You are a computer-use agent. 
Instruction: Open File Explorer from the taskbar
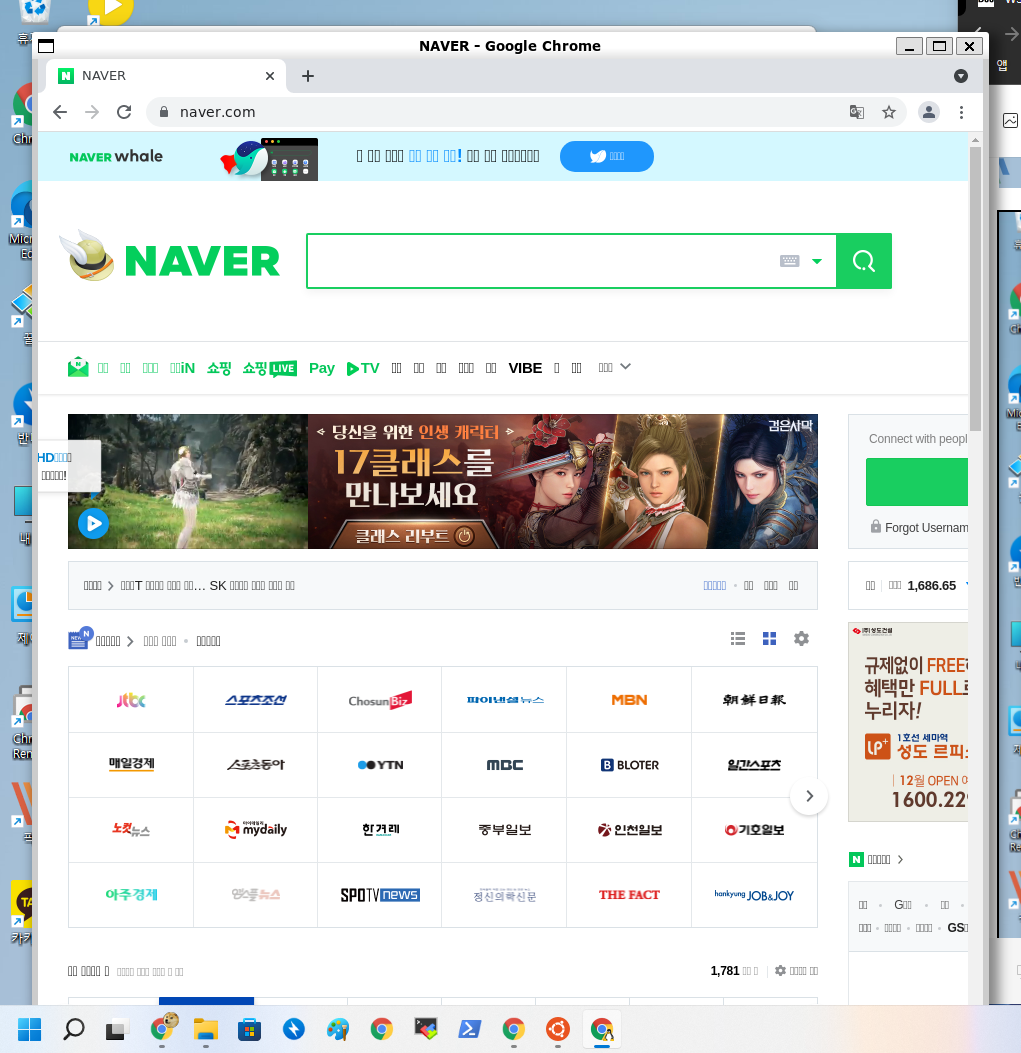(x=206, y=1029)
